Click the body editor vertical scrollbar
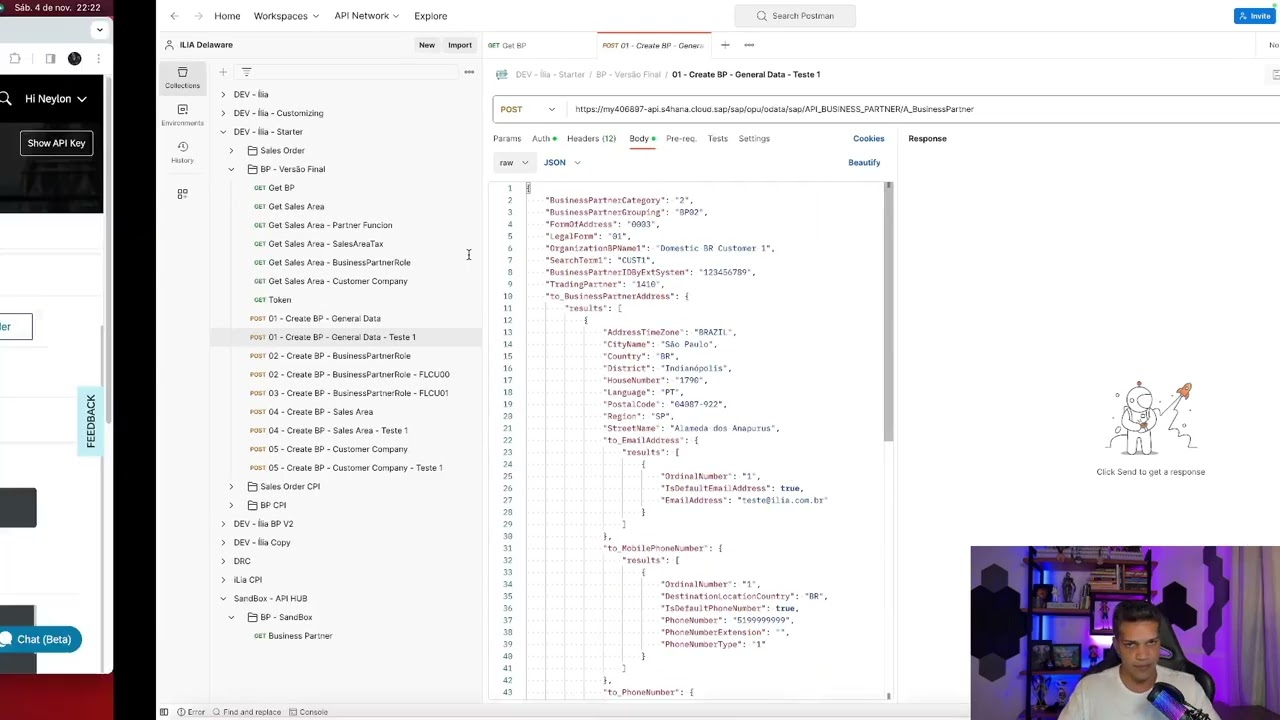1280x720 pixels. (x=888, y=311)
